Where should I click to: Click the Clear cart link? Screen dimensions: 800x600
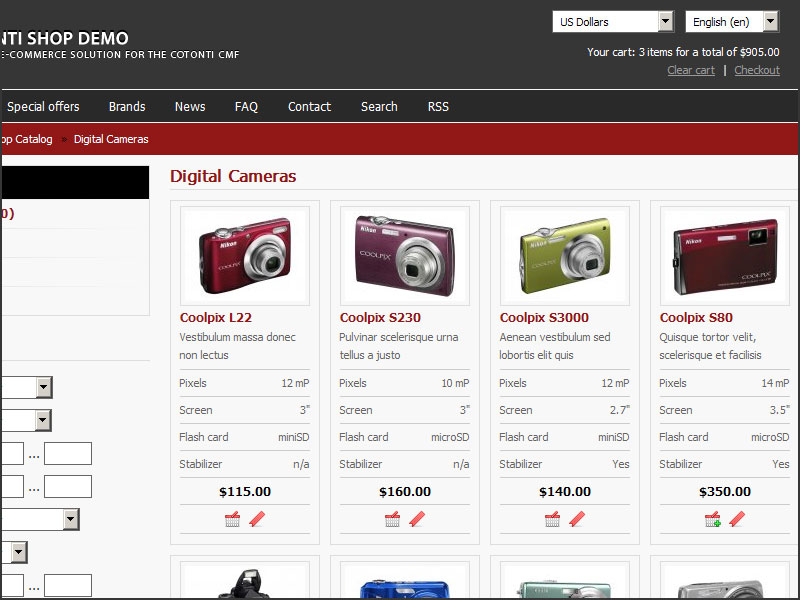click(x=691, y=70)
